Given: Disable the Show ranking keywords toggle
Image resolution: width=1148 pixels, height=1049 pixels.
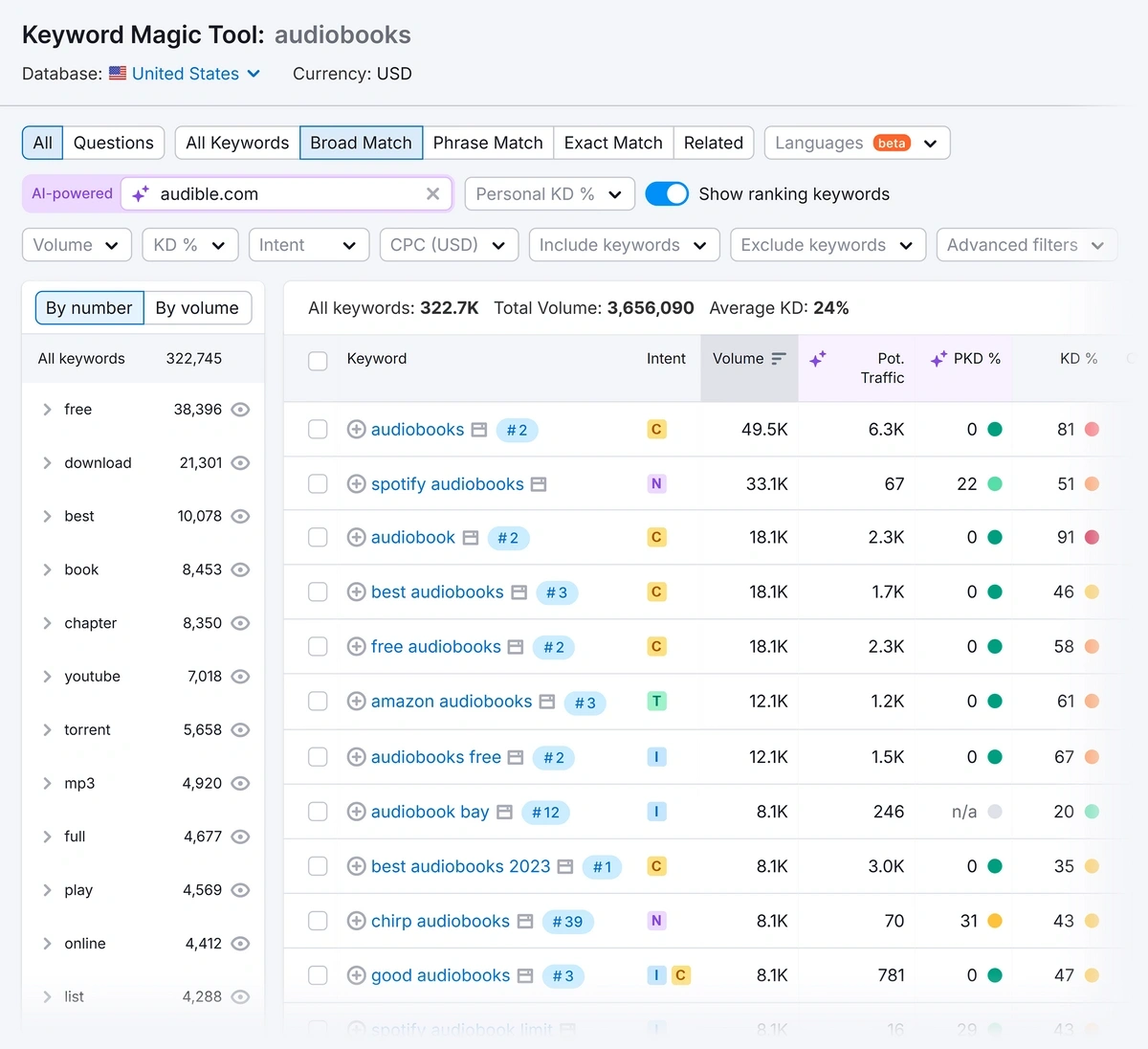Looking at the screenshot, I should coord(667,193).
